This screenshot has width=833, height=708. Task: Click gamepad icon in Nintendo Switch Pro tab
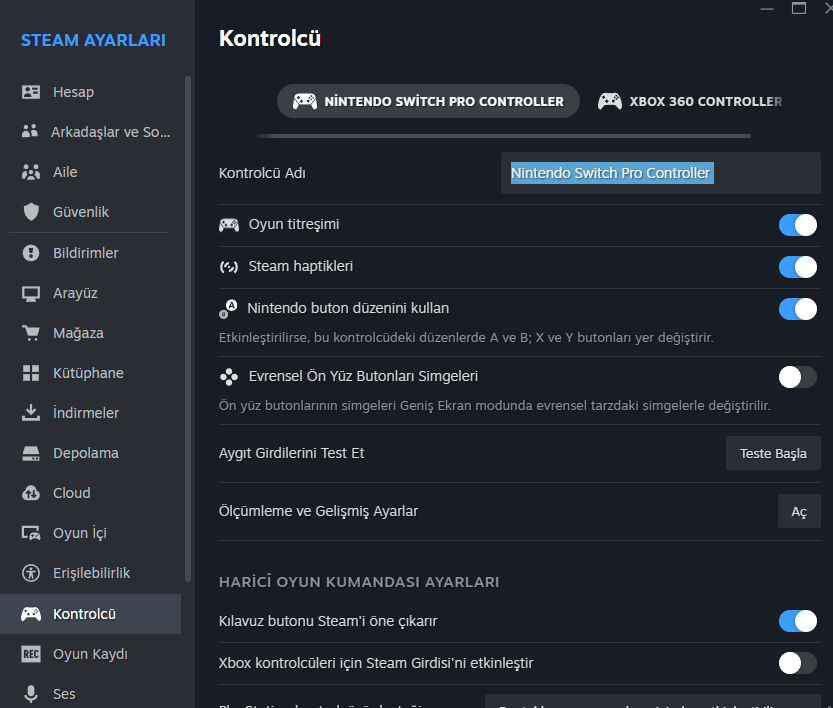coord(305,101)
